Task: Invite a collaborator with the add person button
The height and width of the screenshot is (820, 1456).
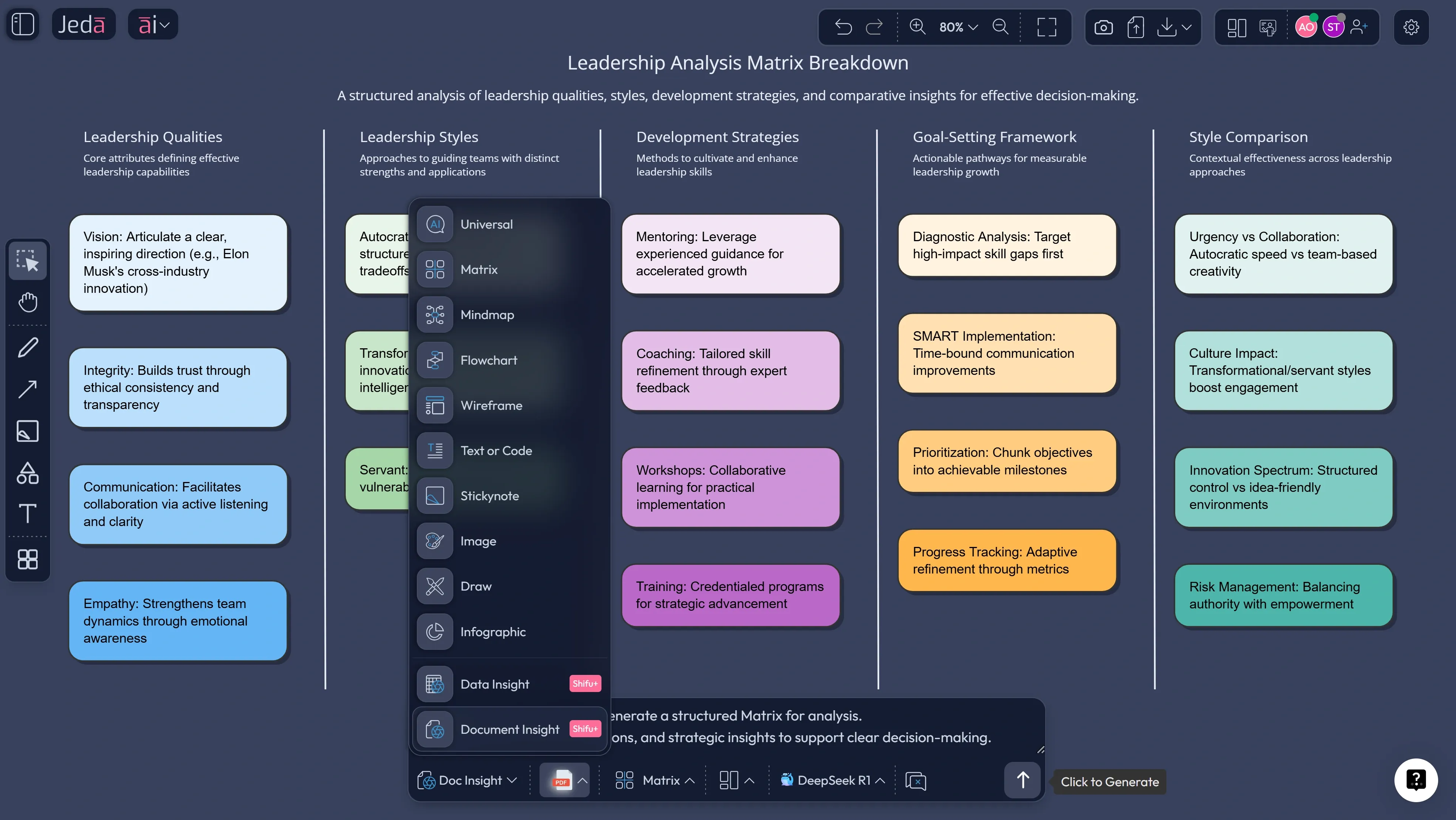Action: coord(1359,27)
